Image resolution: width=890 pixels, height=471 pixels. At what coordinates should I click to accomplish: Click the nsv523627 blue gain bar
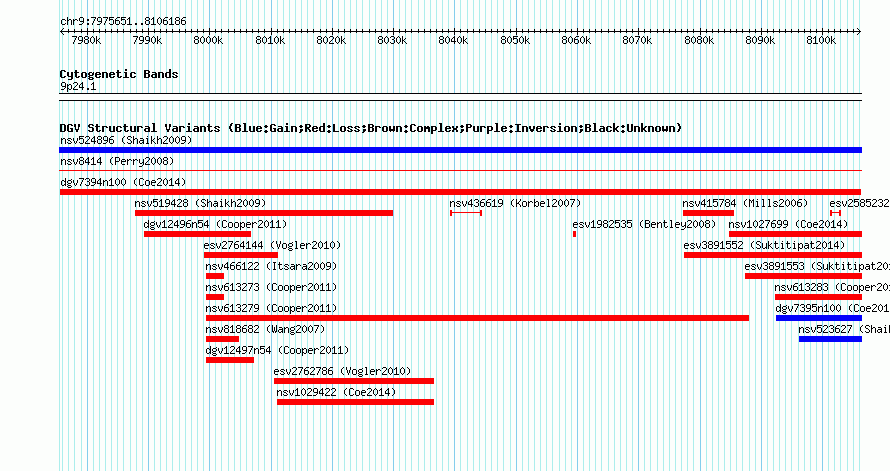pyautogui.click(x=830, y=339)
